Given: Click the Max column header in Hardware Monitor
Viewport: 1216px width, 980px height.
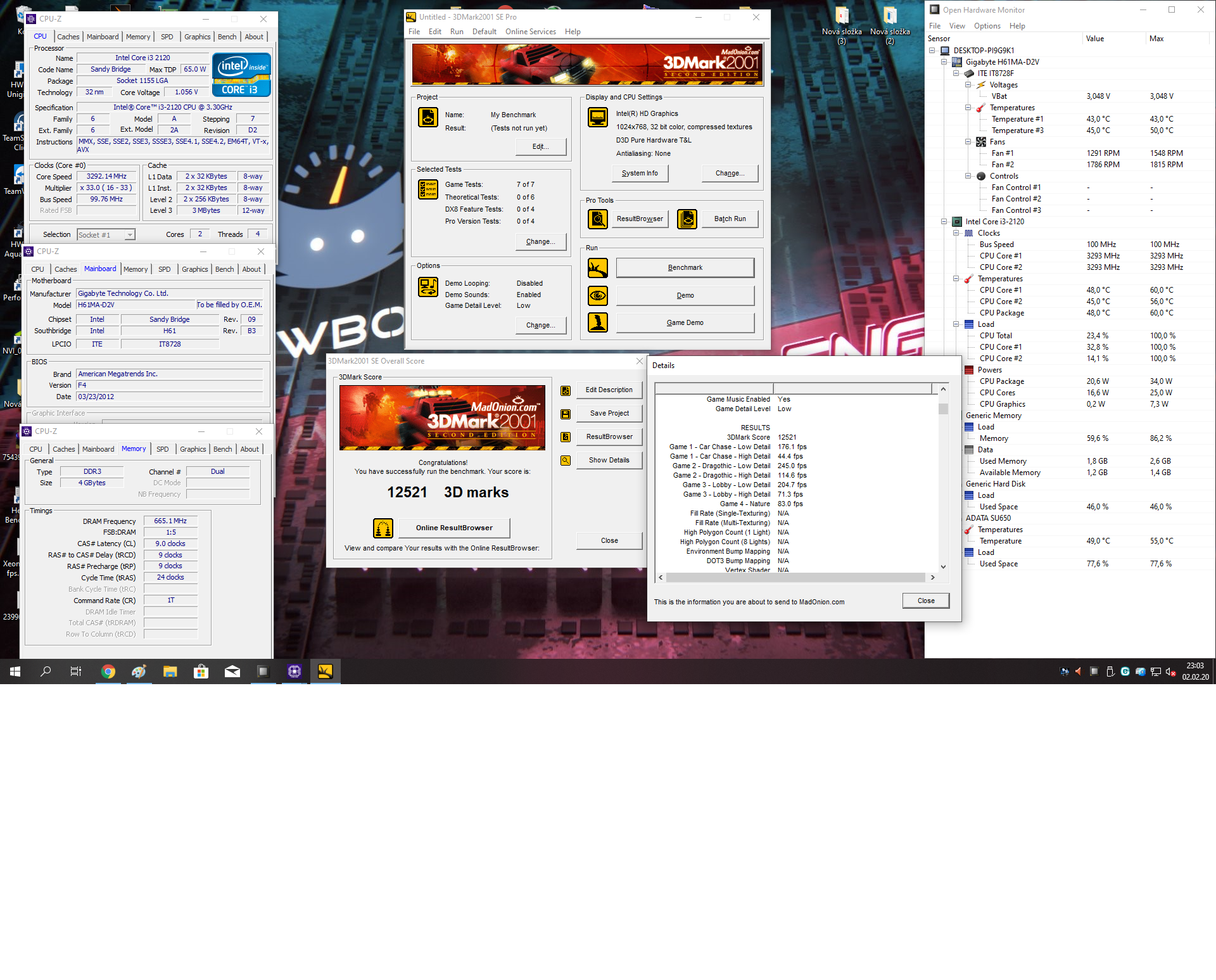Looking at the screenshot, I should click(x=1178, y=39).
